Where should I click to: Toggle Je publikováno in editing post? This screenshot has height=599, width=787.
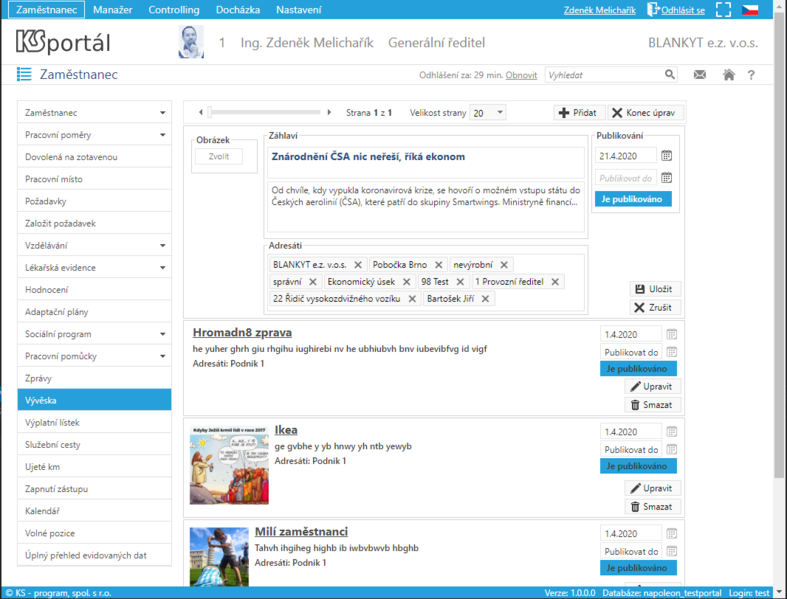pyautogui.click(x=633, y=199)
